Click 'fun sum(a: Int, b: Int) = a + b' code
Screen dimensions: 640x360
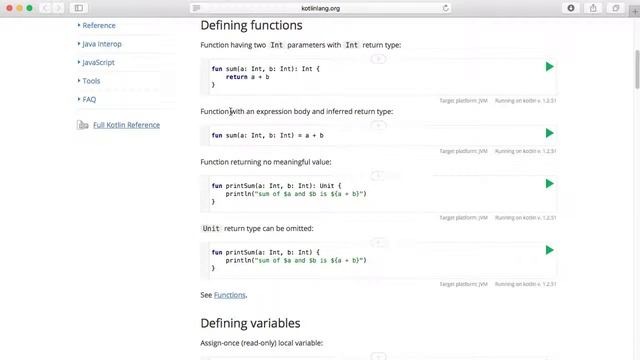click(267, 136)
